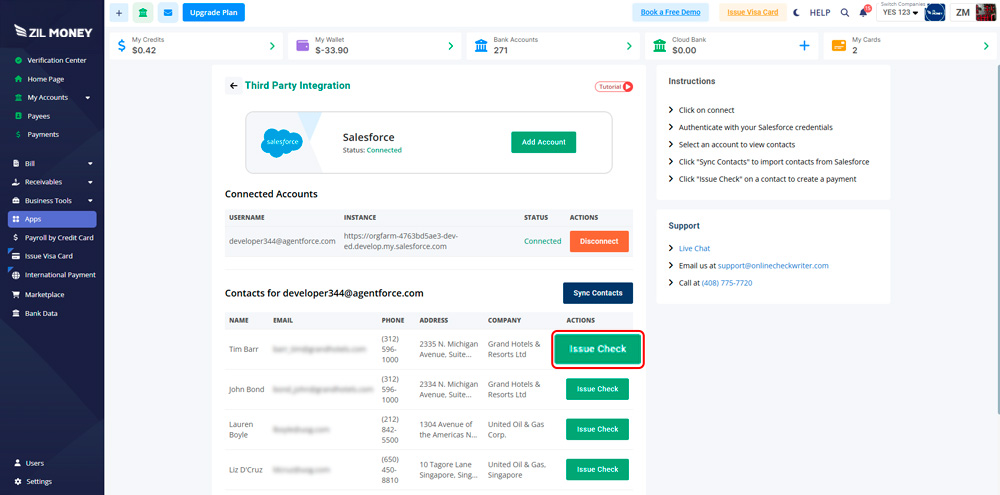Expand My Cards card arrow

coord(986,46)
